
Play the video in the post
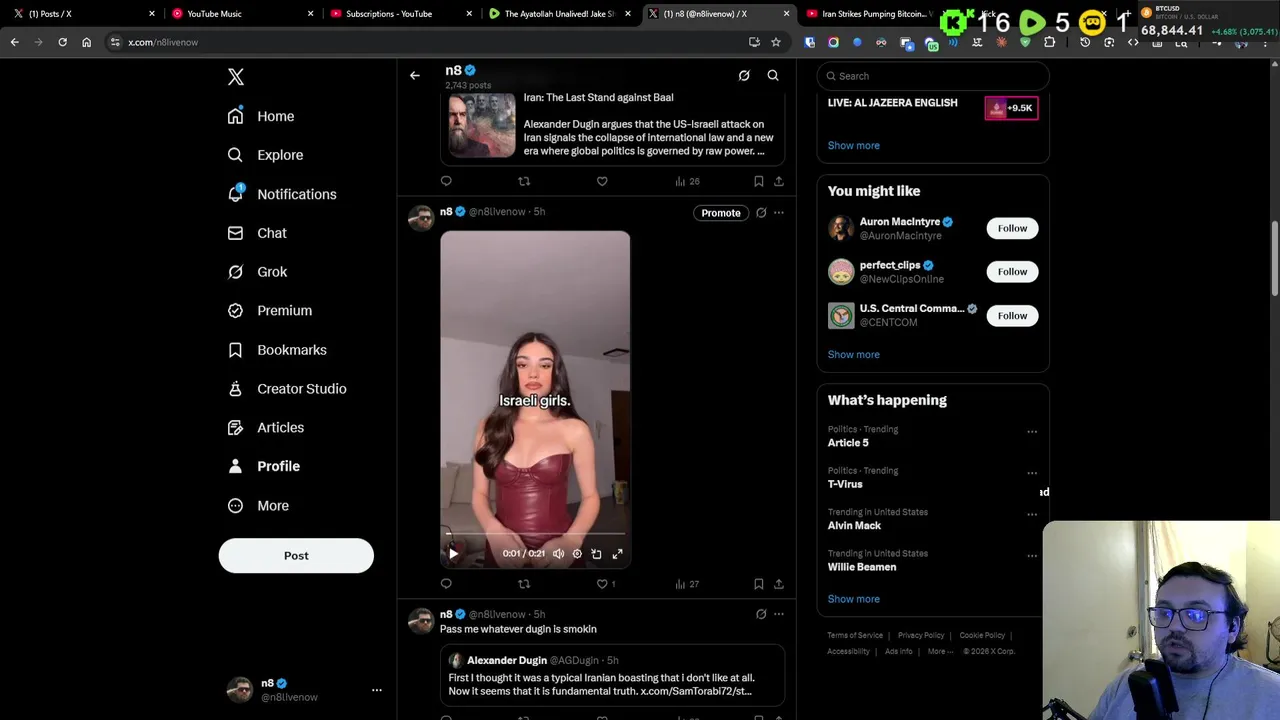453,553
